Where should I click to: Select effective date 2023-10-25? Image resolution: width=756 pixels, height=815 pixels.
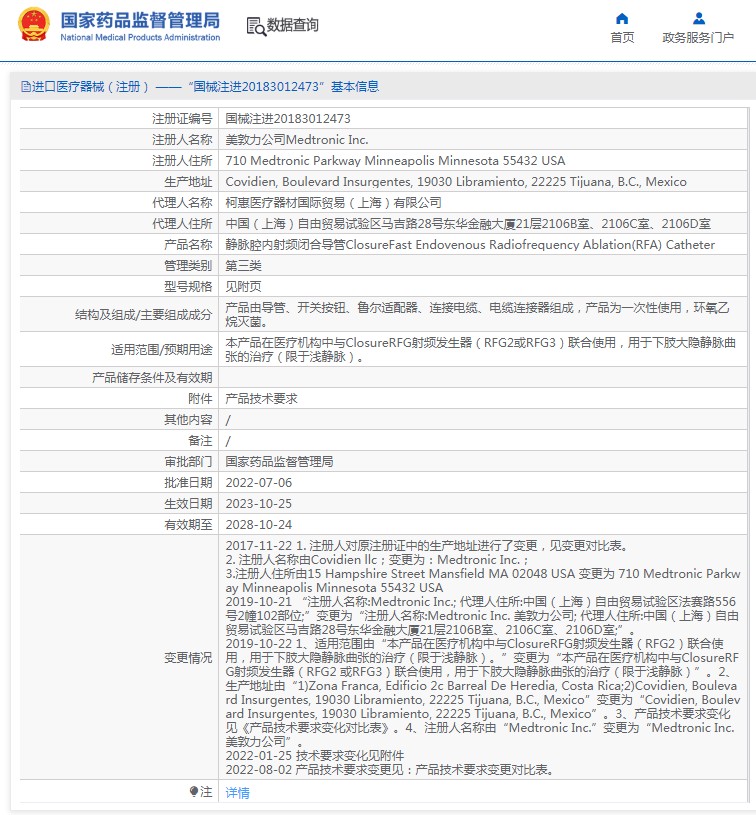258,504
